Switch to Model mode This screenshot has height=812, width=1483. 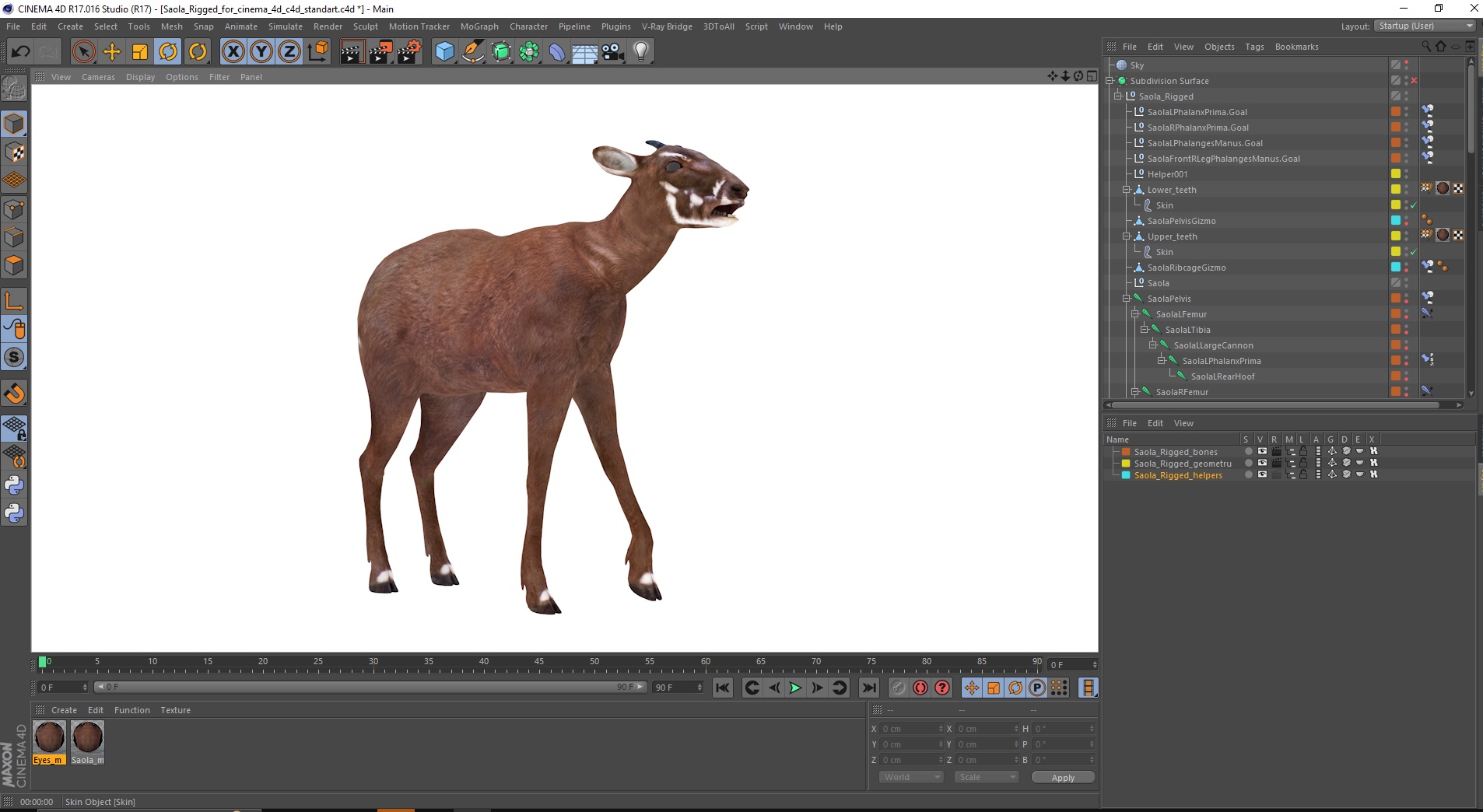click(14, 124)
